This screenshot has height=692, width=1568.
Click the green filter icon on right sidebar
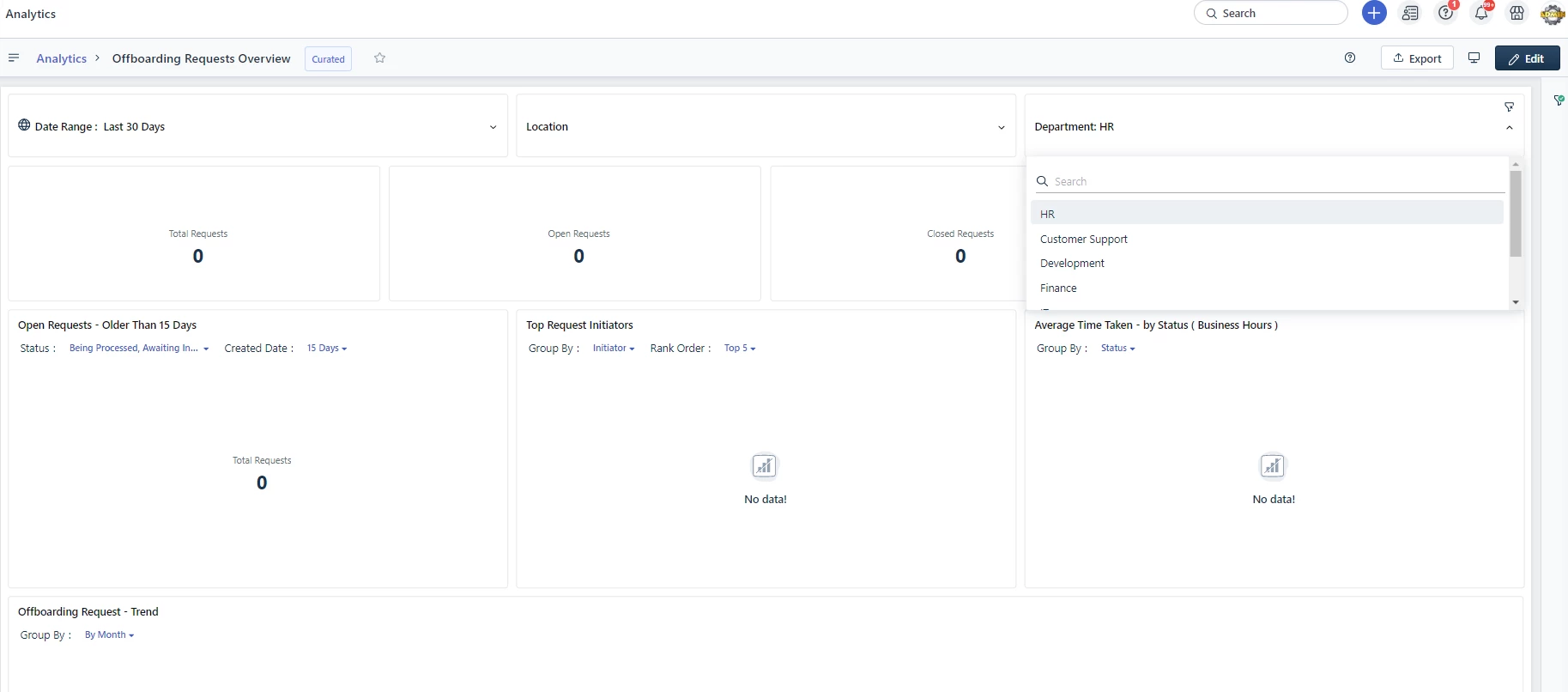pyautogui.click(x=1559, y=100)
